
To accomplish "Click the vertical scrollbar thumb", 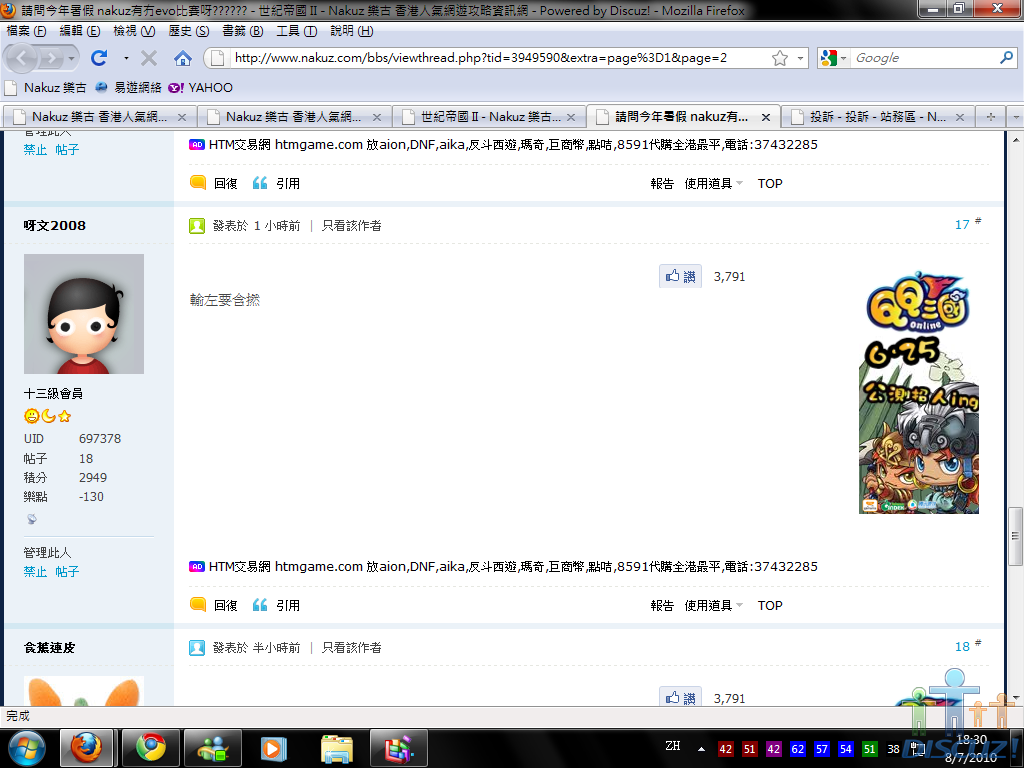I will [1015, 537].
